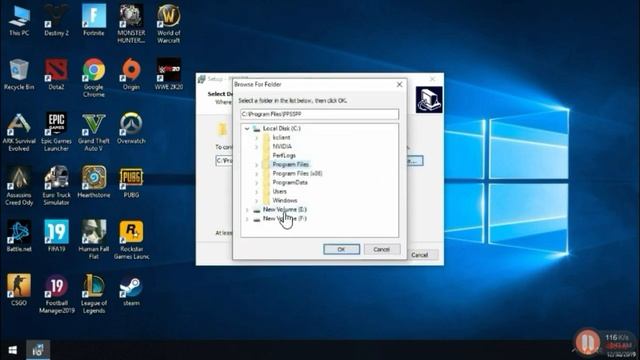
Task: Select the PerfLogs folder
Action: (x=284, y=156)
